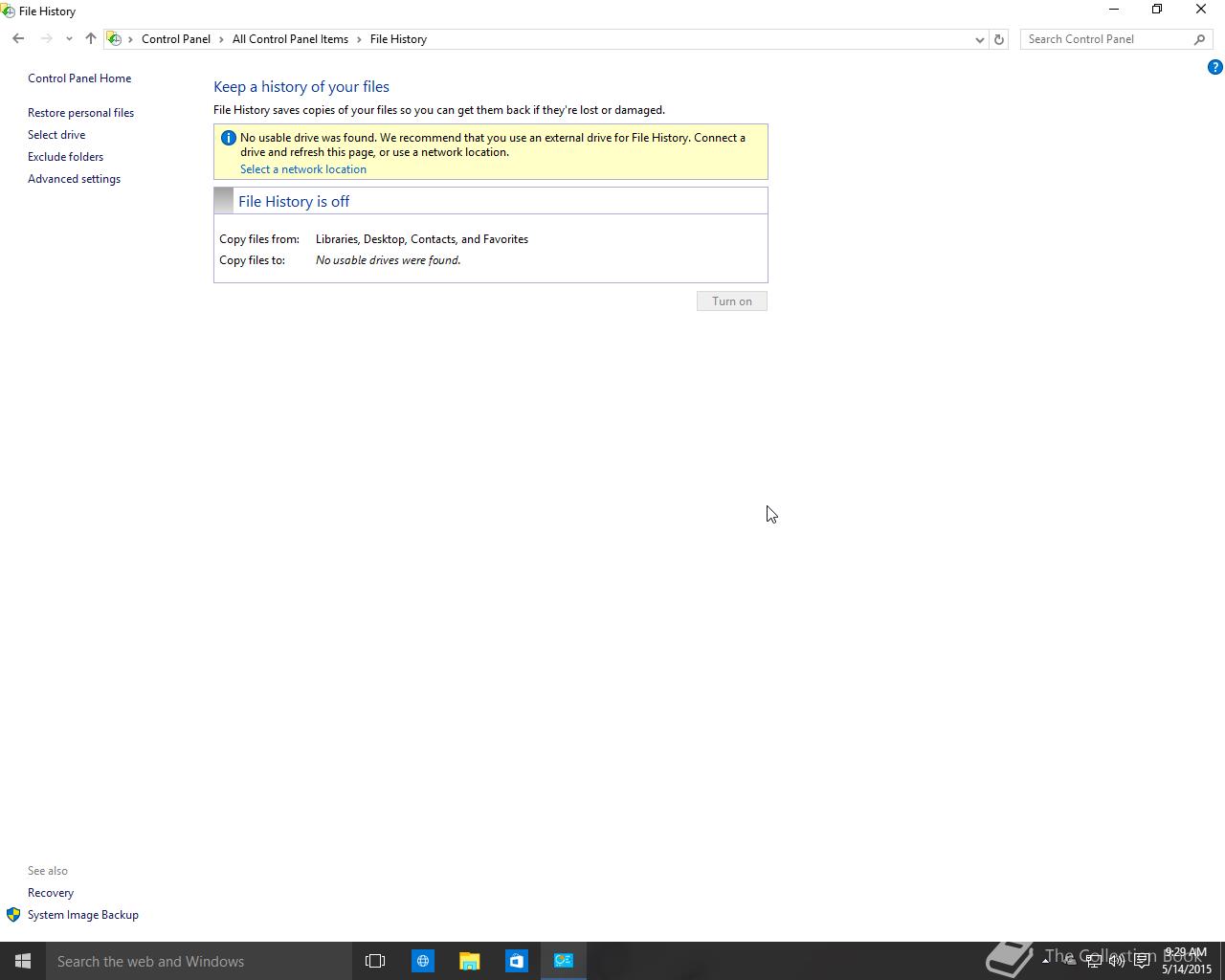This screenshot has width=1225, height=980.
Task: Open Help via the question mark icon
Action: pos(1214,67)
